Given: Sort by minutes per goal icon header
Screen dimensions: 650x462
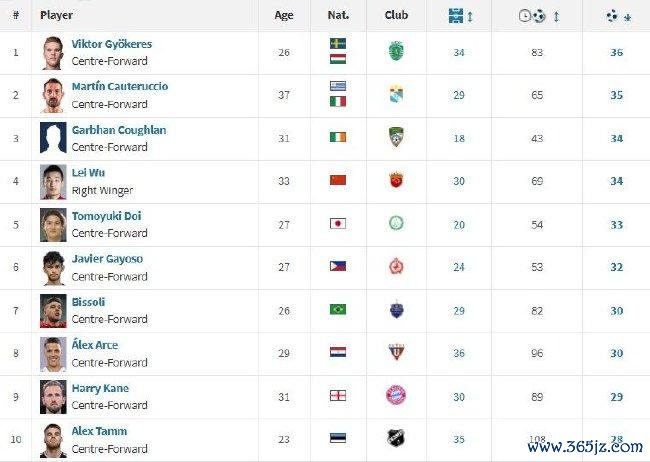Looking at the screenshot, I should [x=538, y=16].
